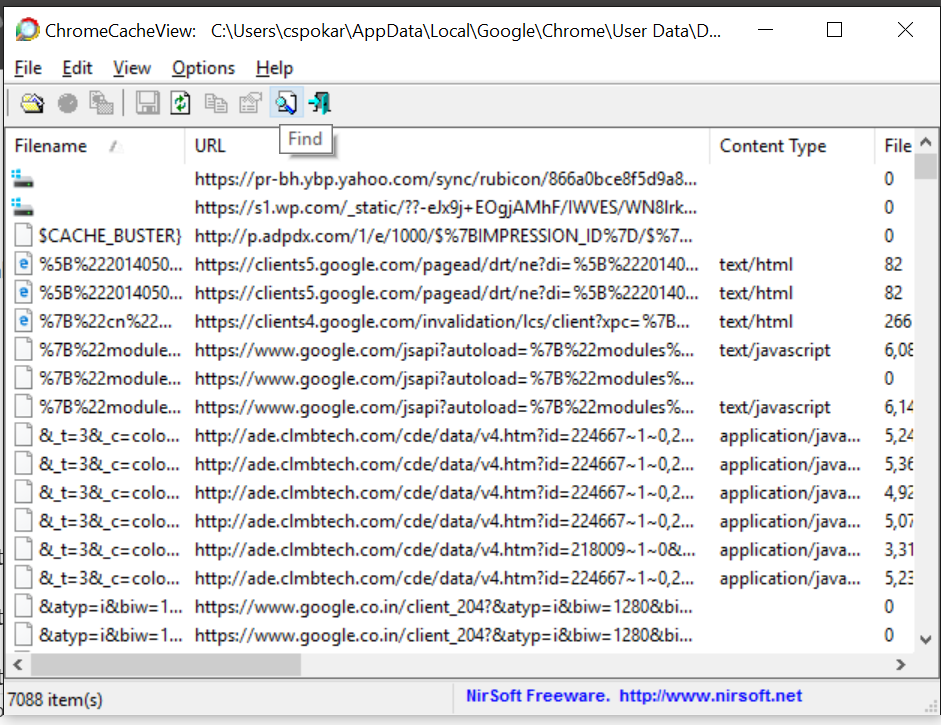The height and width of the screenshot is (725, 941).
Task: Click the Refresh toolbar icon
Action: pyautogui.click(x=181, y=103)
